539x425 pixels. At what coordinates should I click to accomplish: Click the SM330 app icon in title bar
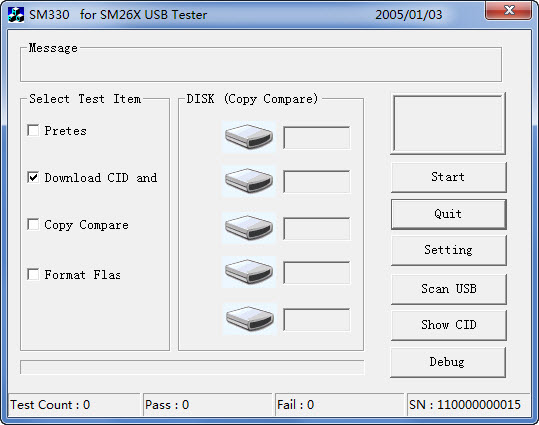[16, 14]
